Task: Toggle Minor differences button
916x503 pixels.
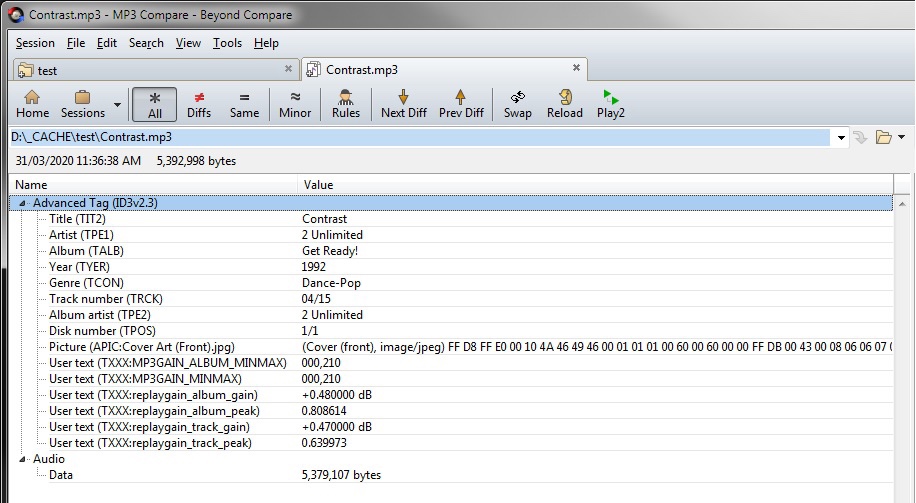Action: tap(295, 104)
